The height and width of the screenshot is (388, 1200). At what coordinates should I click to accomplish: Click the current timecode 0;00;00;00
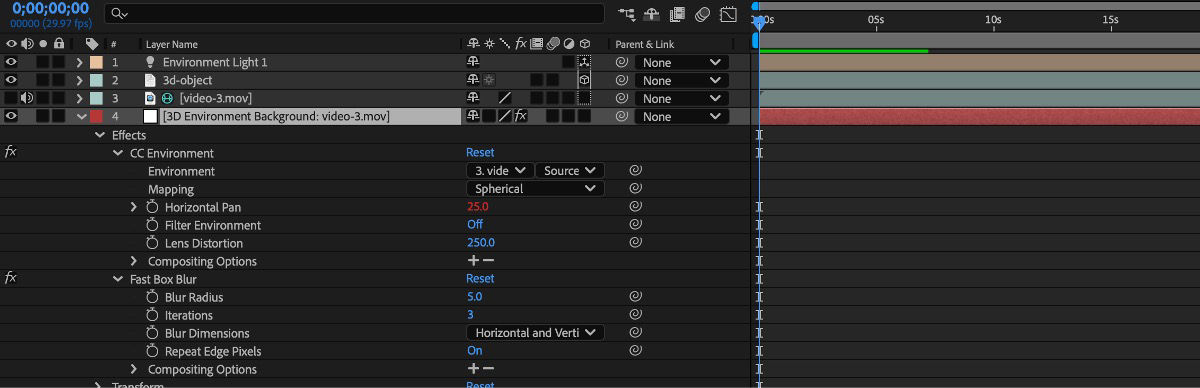coord(50,9)
